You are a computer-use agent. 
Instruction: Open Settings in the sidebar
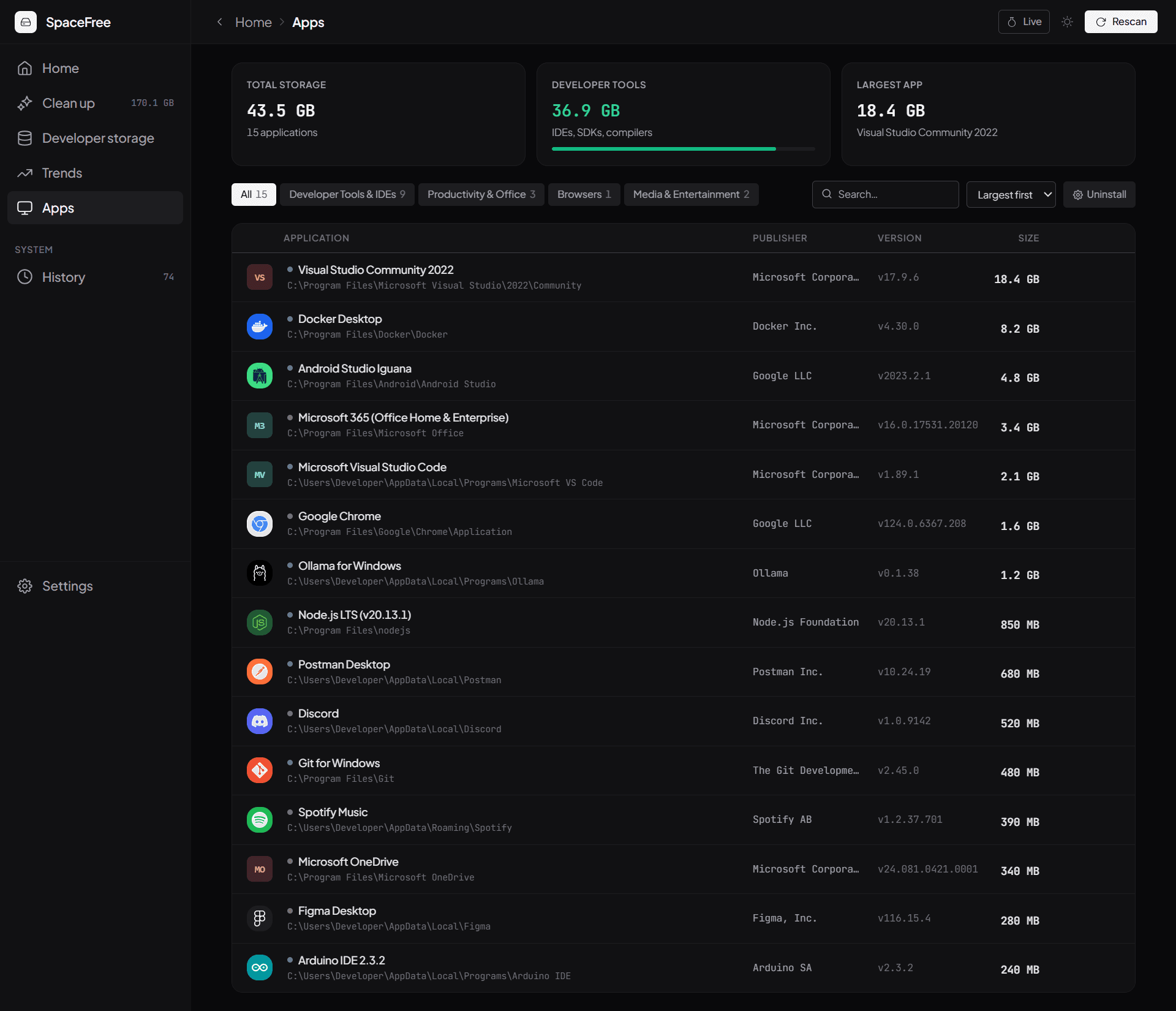click(x=95, y=586)
